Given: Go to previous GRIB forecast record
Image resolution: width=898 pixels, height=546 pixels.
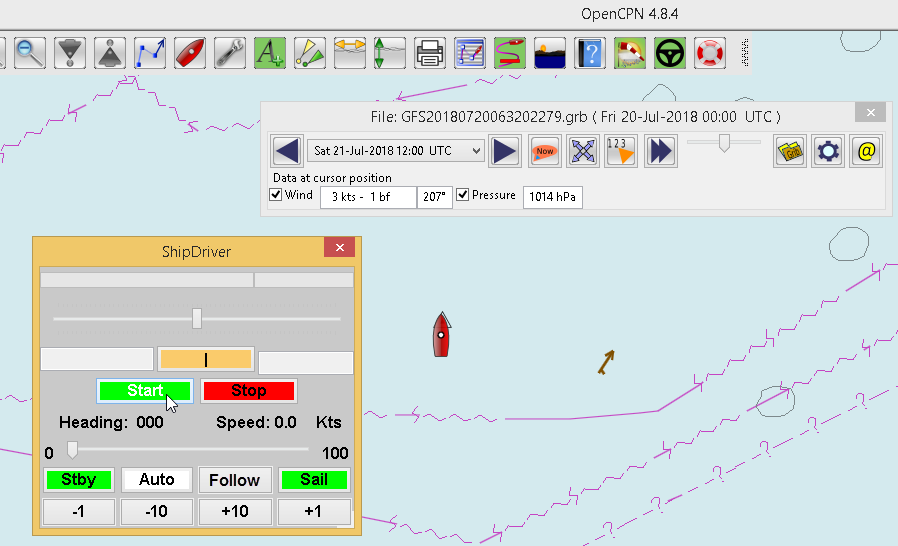Looking at the screenshot, I should pyautogui.click(x=287, y=151).
